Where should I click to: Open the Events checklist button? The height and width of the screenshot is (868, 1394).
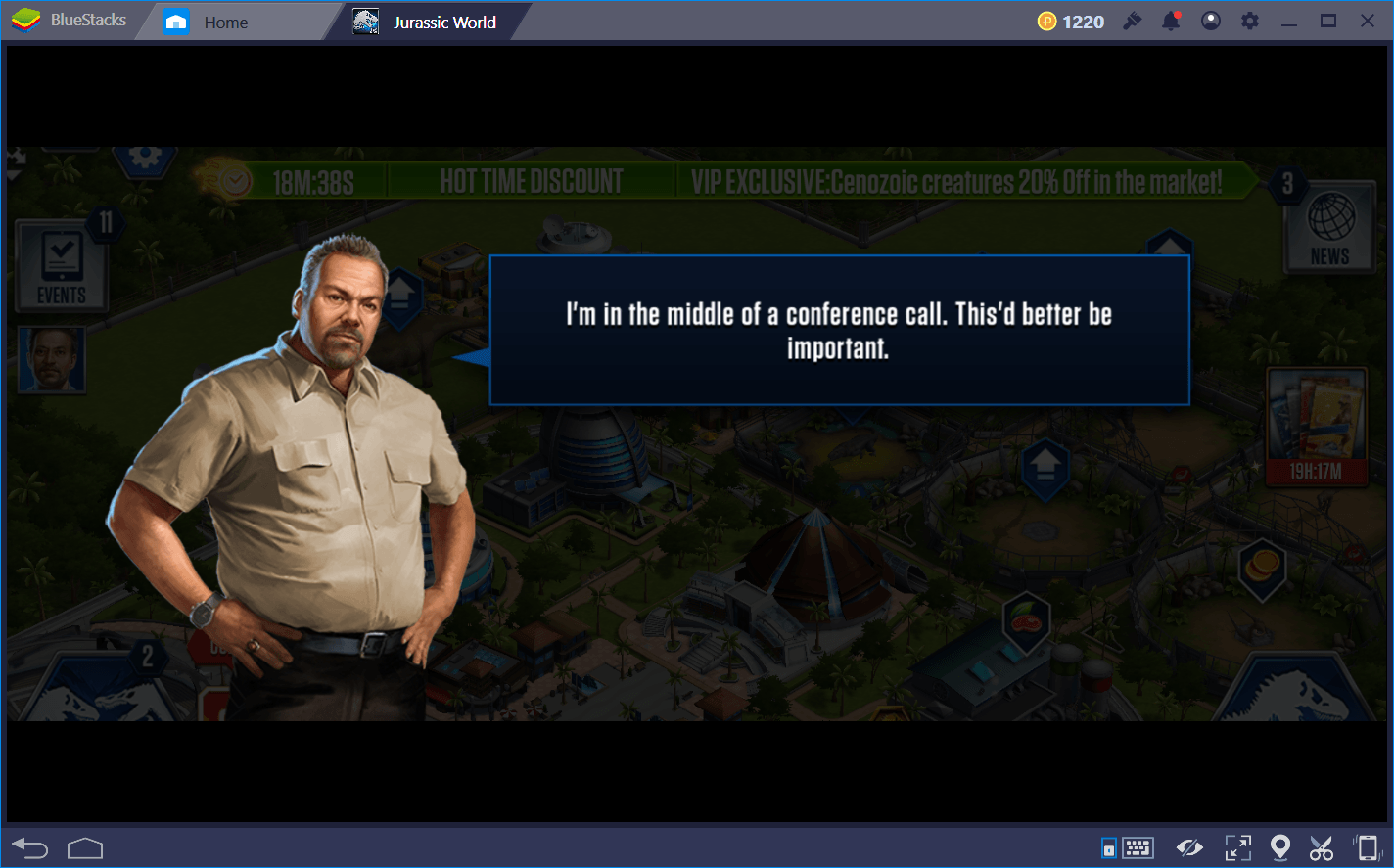tap(61, 264)
